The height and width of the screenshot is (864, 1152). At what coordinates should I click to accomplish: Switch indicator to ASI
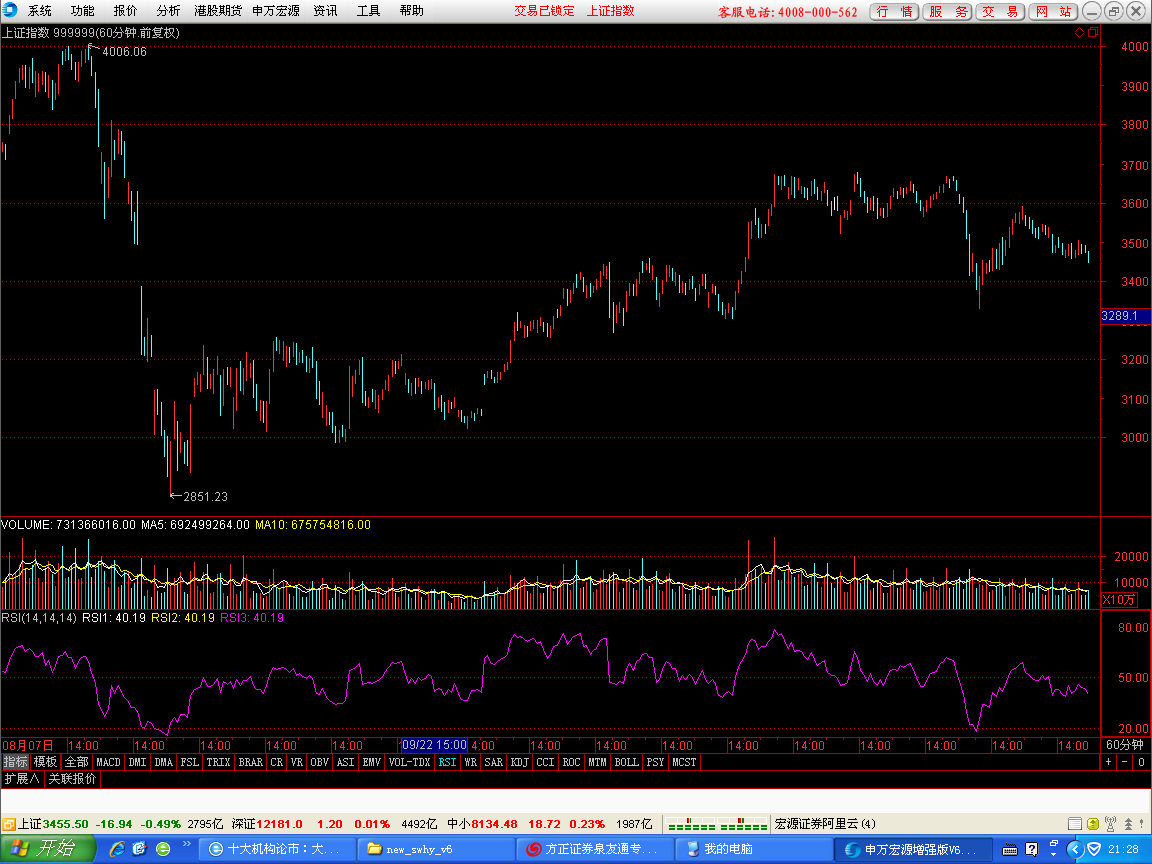coord(345,762)
